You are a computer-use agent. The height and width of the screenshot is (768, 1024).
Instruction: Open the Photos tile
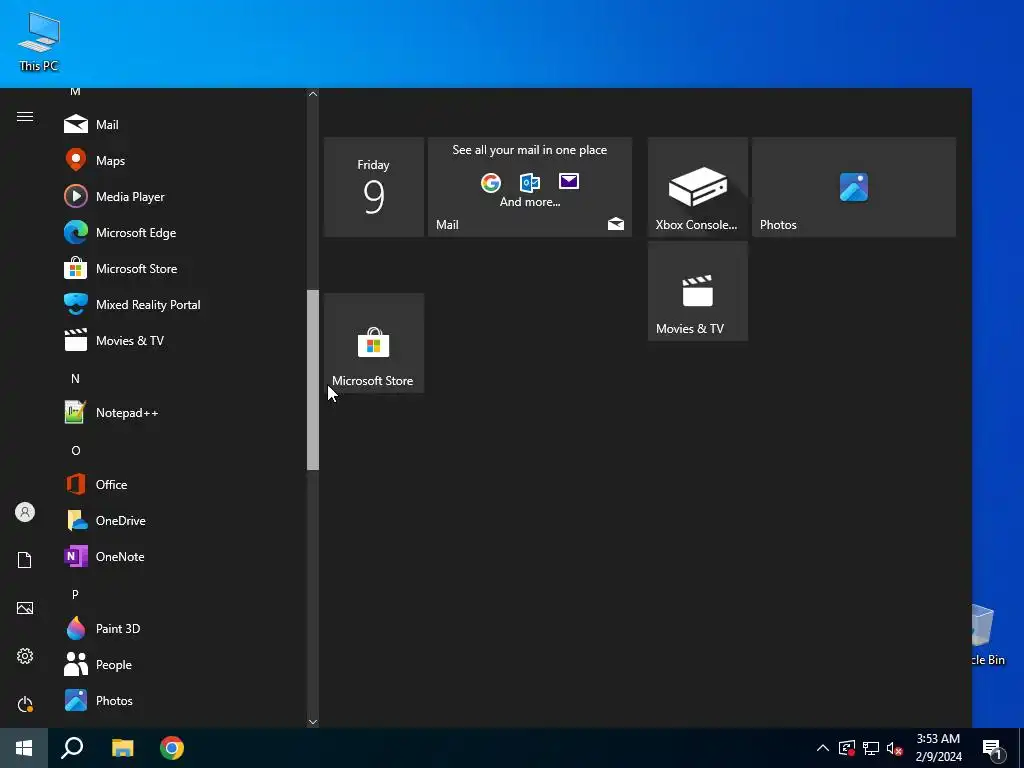point(854,187)
